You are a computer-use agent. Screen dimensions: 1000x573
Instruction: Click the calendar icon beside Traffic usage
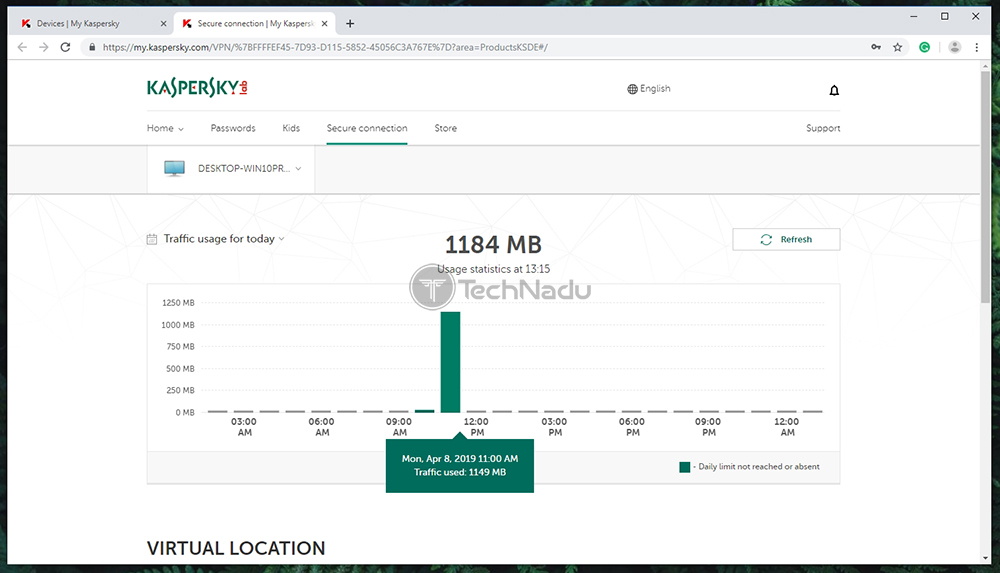[x=152, y=239]
